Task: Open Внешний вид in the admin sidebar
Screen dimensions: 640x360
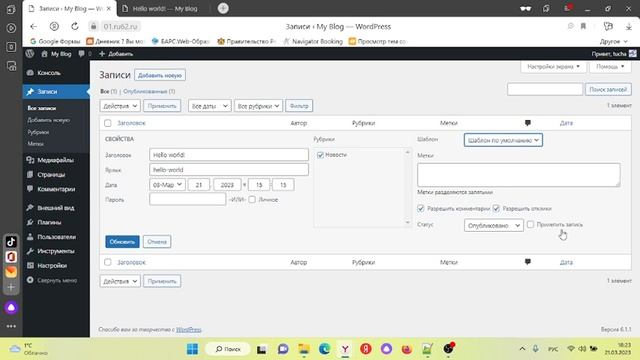Action: 56,208
